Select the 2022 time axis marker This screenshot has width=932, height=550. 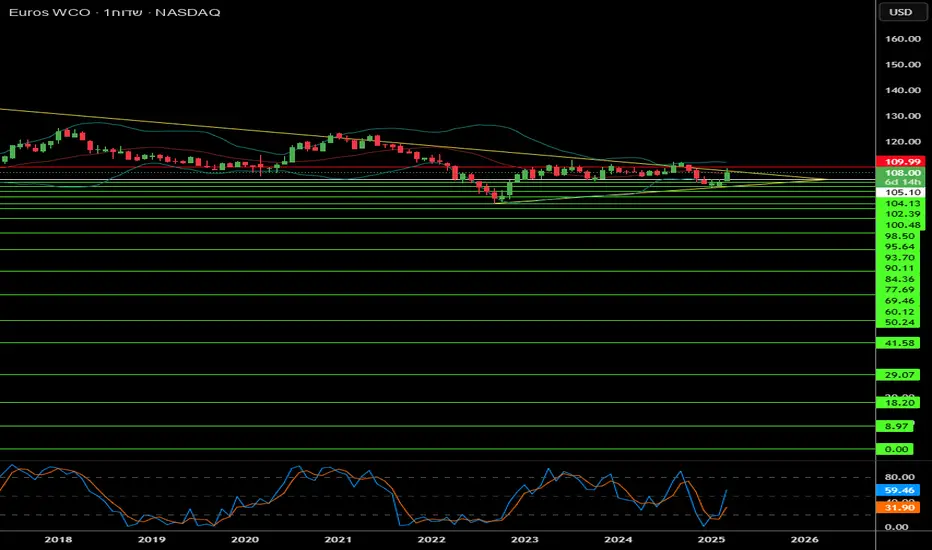pyautogui.click(x=431, y=539)
